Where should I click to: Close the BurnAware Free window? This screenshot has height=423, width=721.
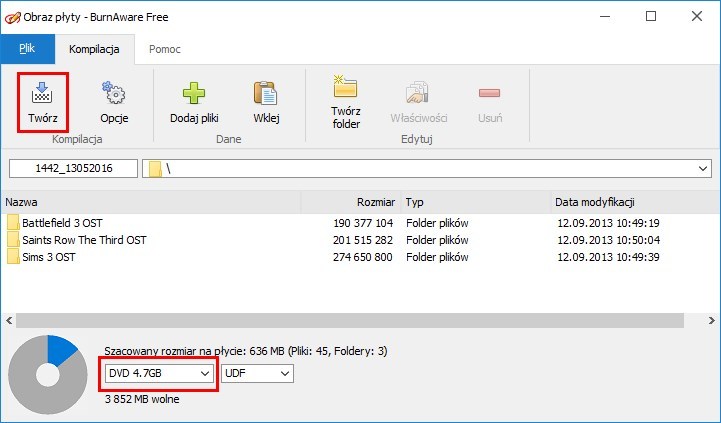pos(697,17)
